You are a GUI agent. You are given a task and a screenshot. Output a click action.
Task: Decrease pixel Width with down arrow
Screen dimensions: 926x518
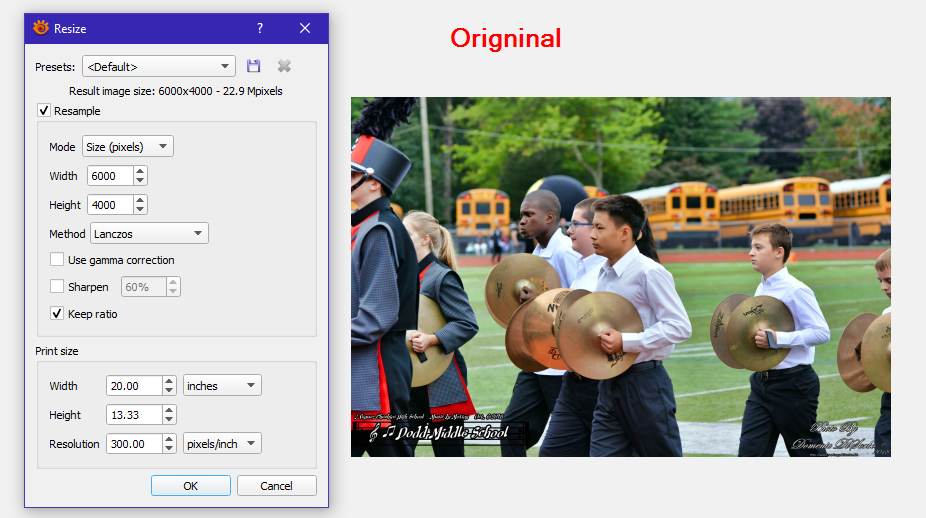point(140,180)
